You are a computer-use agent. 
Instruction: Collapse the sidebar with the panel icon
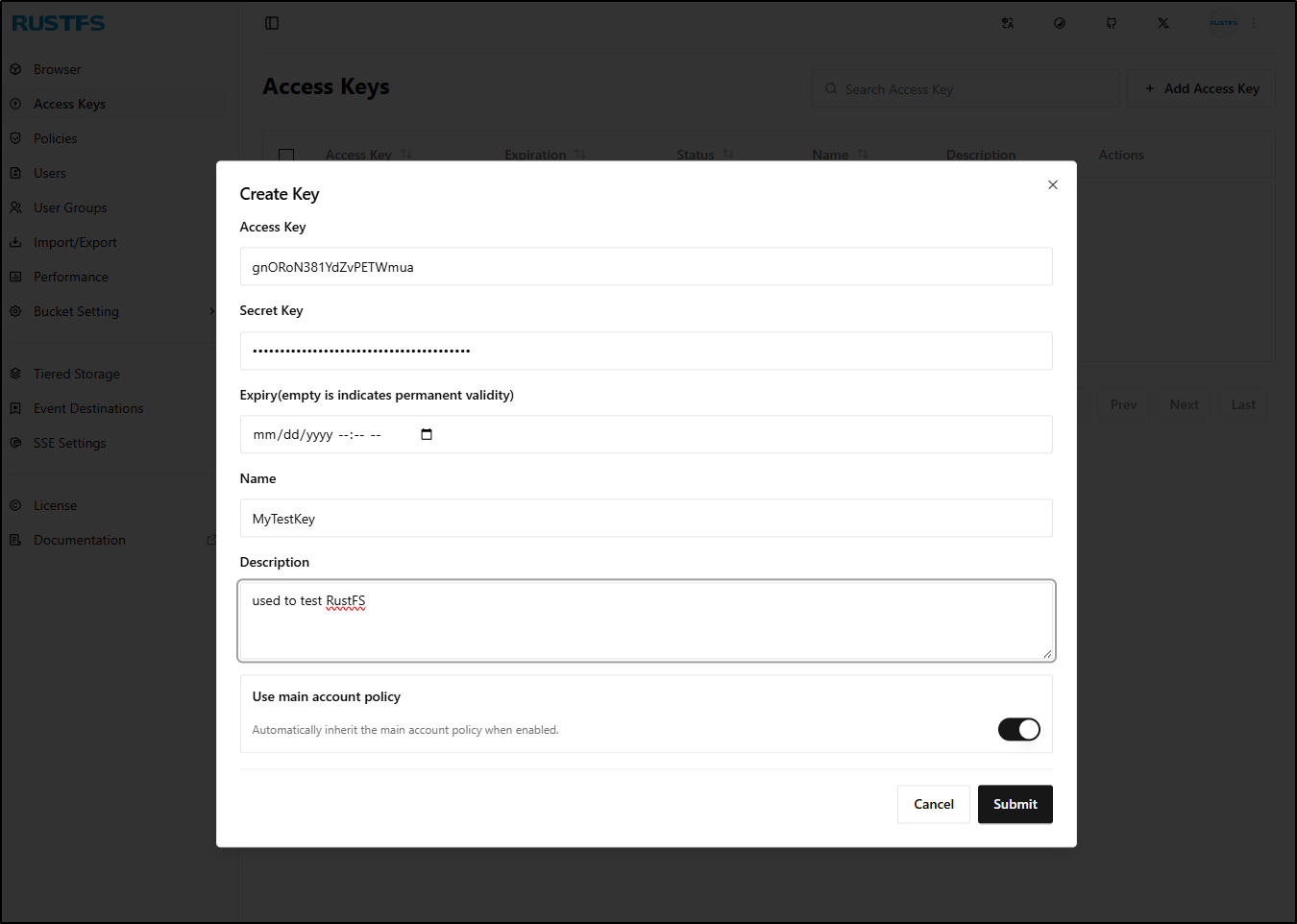pyautogui.click(x=272, y=23)
